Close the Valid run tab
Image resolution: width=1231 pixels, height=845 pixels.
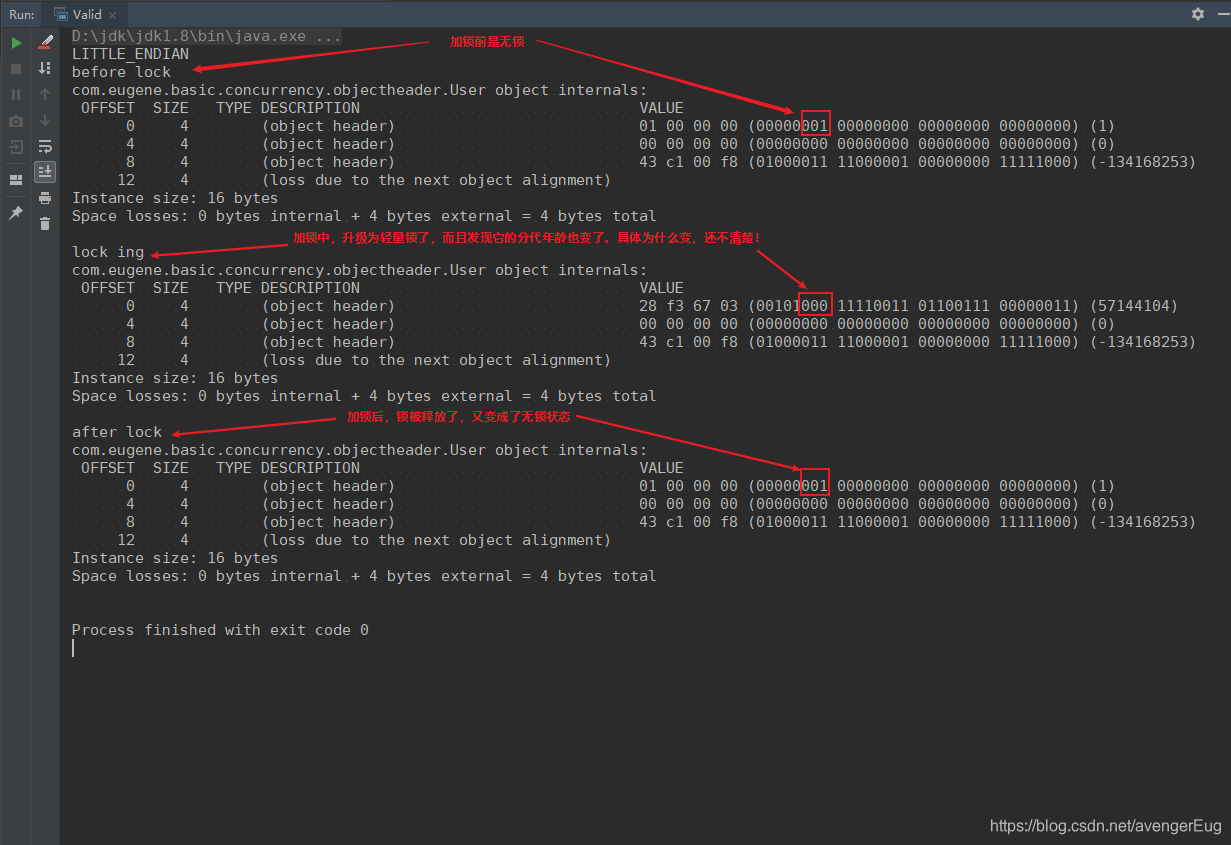pos(112,15)
